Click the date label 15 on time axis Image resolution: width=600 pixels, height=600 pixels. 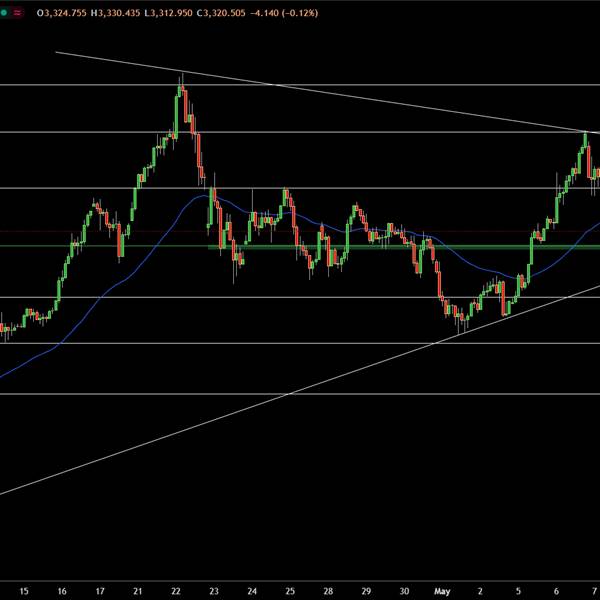(24, 591)
